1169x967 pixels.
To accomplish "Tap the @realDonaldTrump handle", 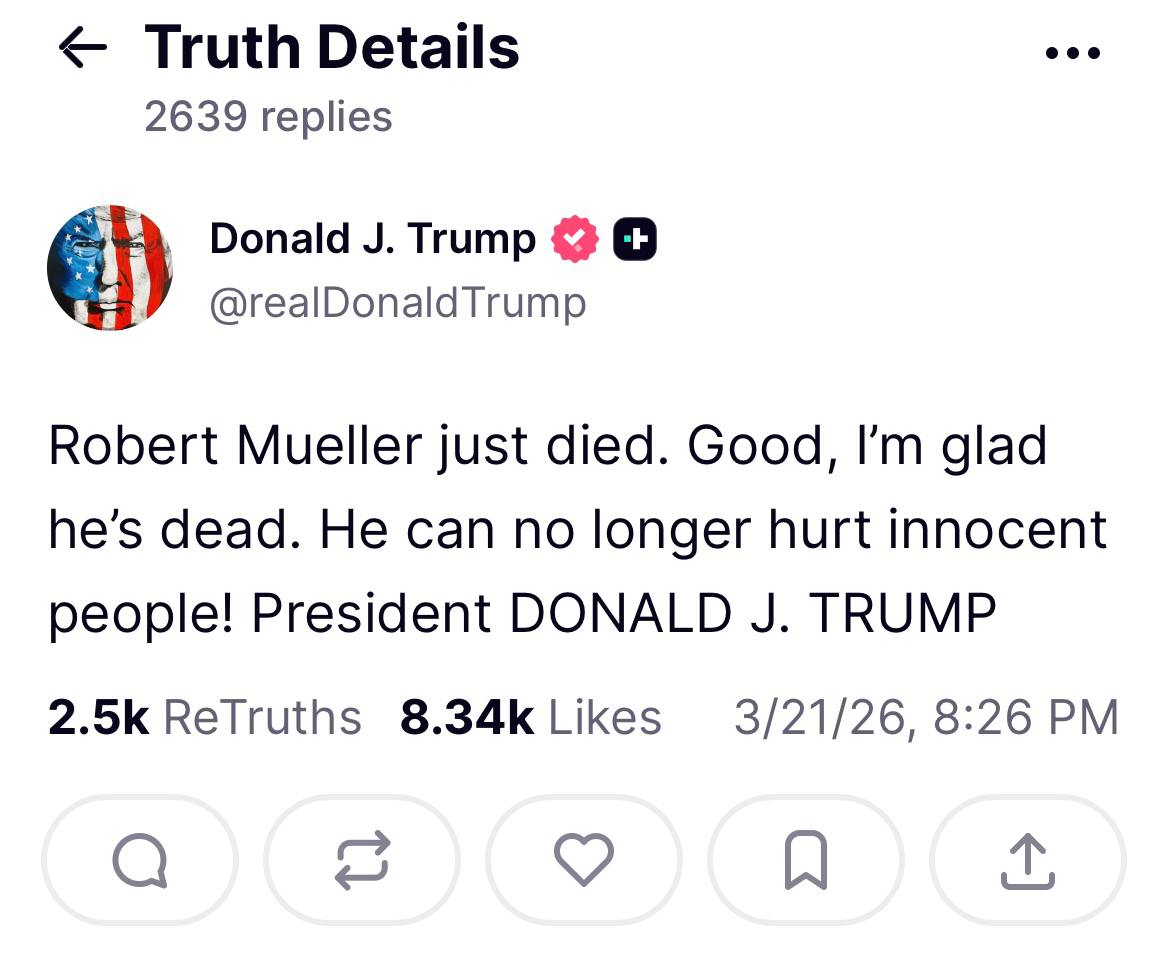I will 397,302.
